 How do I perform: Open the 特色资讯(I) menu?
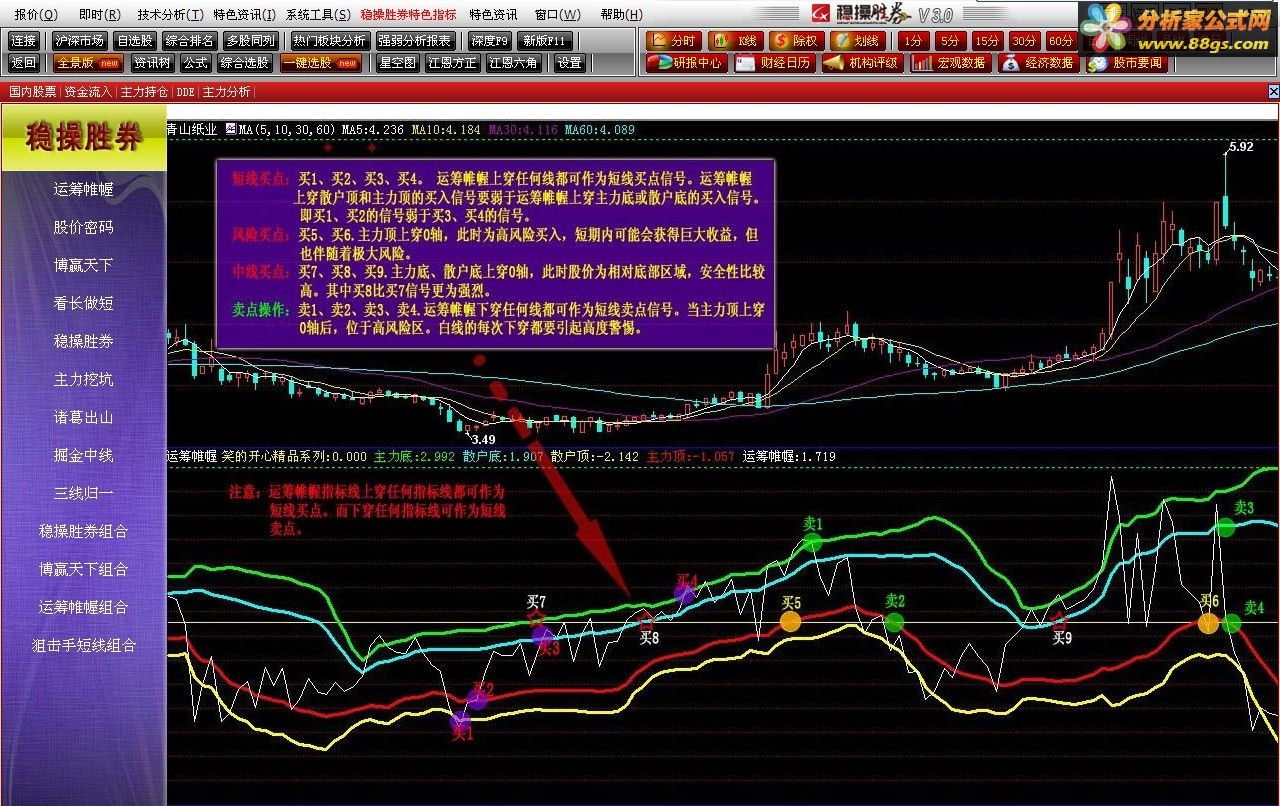point(245,14)
